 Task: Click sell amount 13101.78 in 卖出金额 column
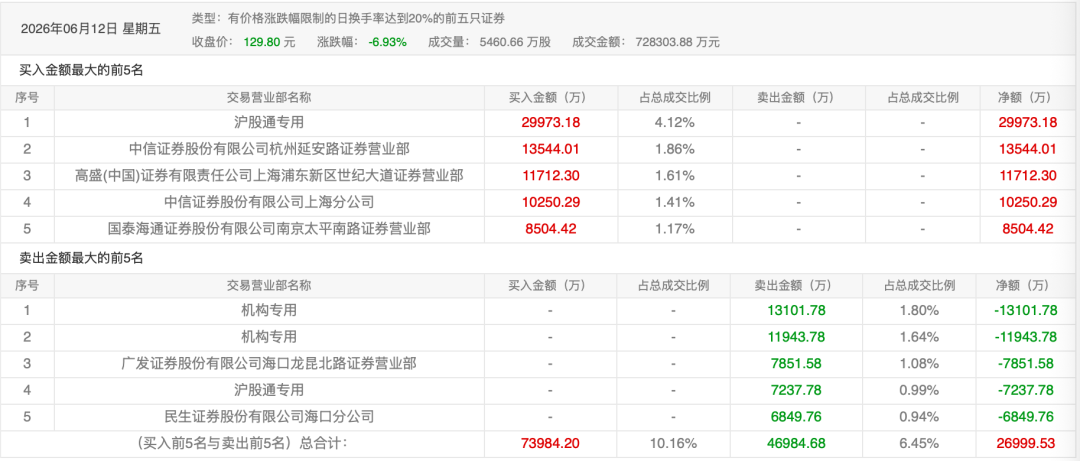[796, 310]
